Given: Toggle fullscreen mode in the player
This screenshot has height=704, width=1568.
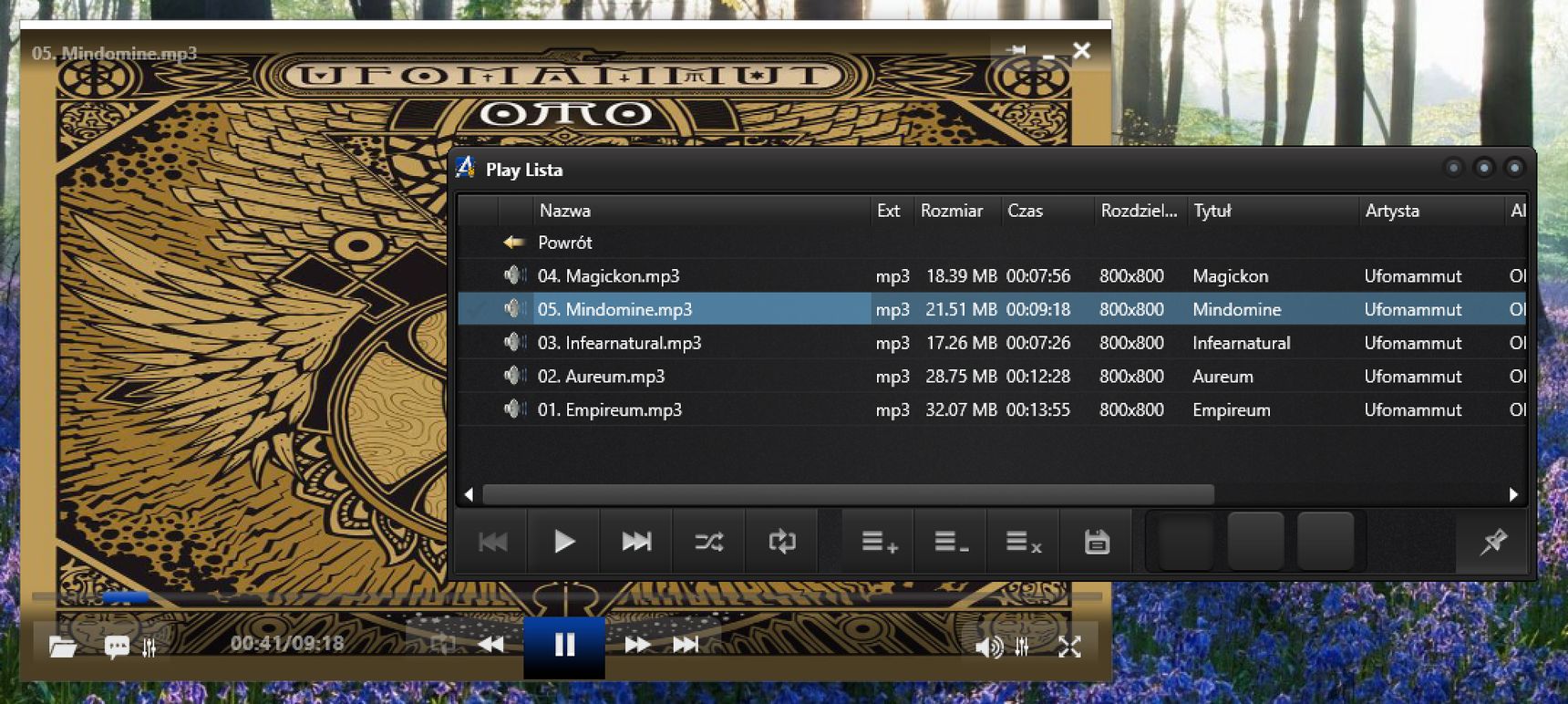Looking at the screenshot, I should 1069,647.
